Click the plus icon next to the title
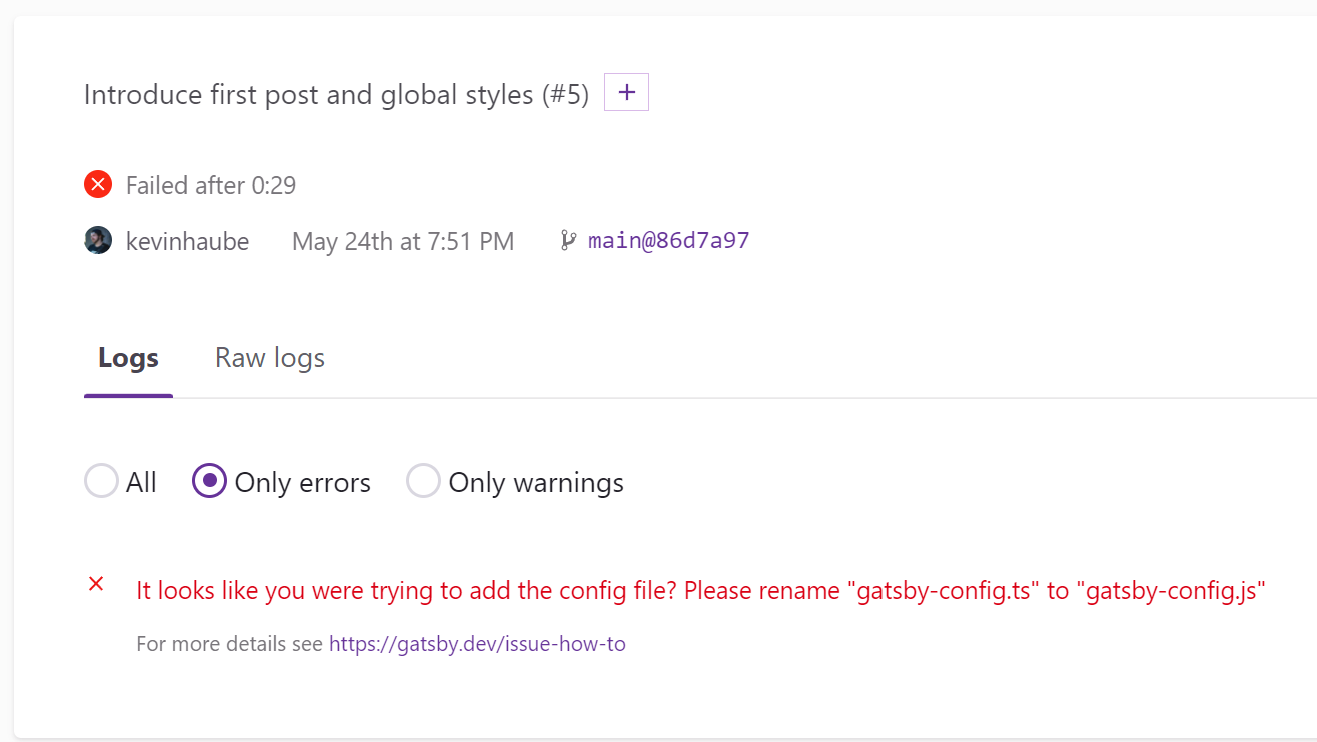Image resolution: width=1317 pixels, height=742 pixels. (x=626, y=91)
